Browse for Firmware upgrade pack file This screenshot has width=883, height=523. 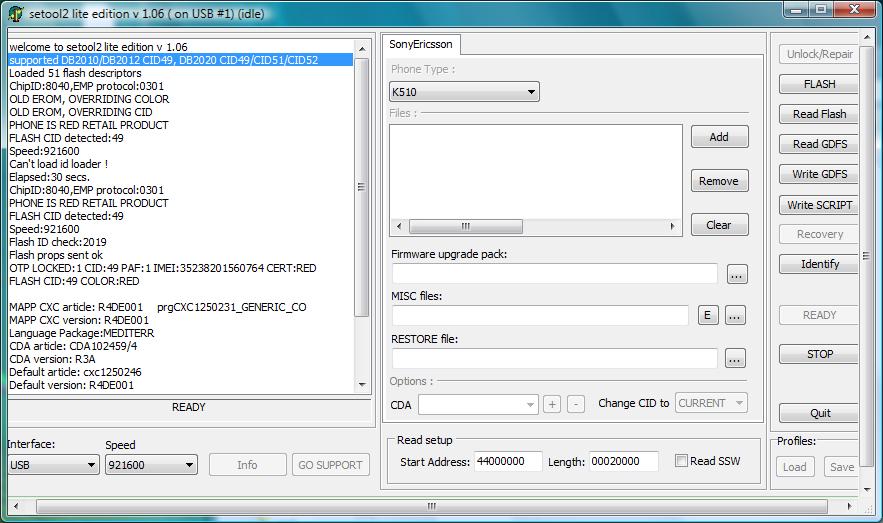coord(737,274)
